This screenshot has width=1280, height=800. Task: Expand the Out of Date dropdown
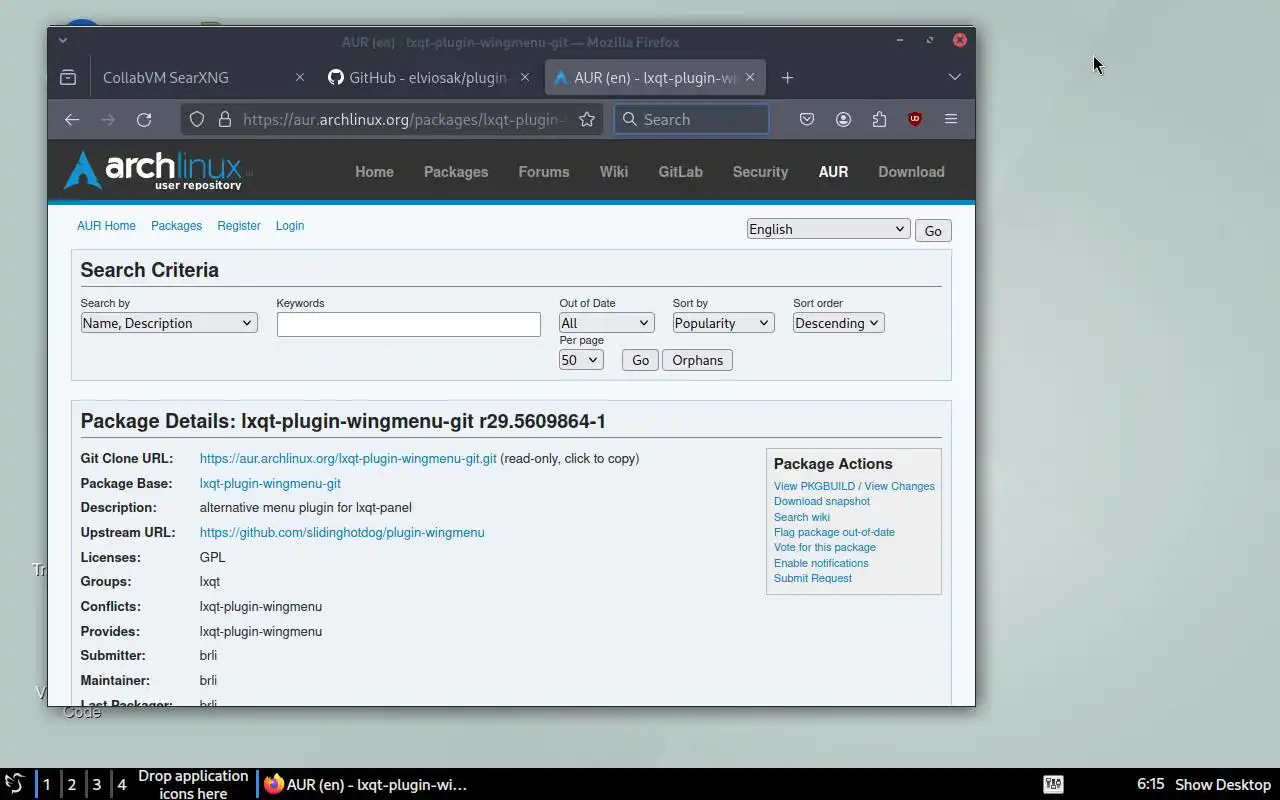click(607, 323)
